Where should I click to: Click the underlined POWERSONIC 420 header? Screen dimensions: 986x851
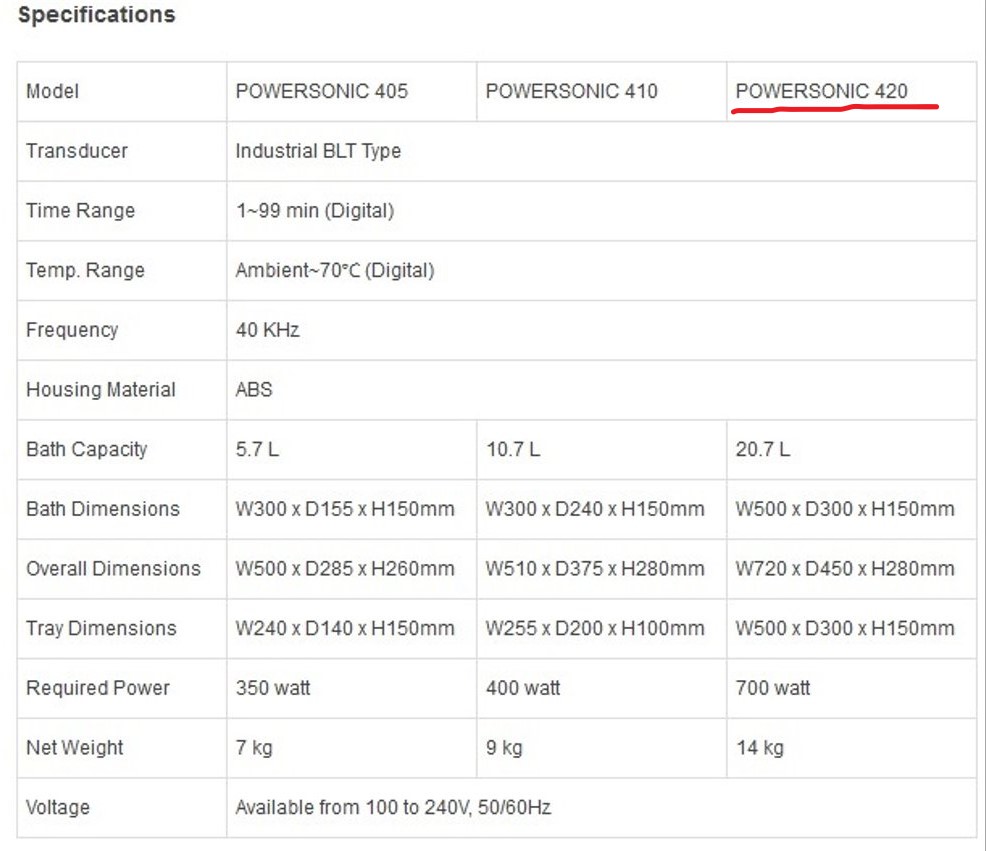(821, 92)
